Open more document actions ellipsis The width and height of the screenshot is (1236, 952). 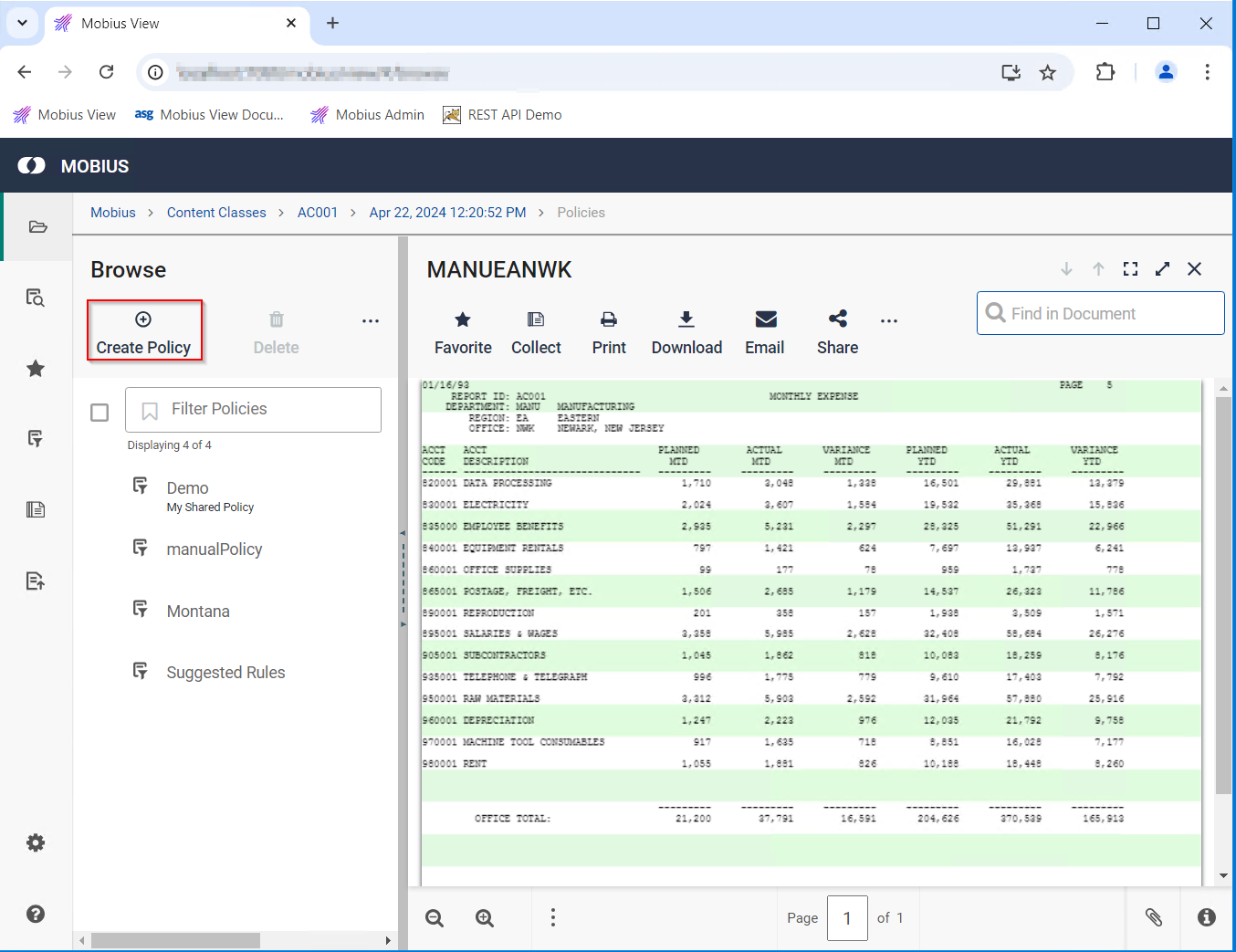[888, 321]
